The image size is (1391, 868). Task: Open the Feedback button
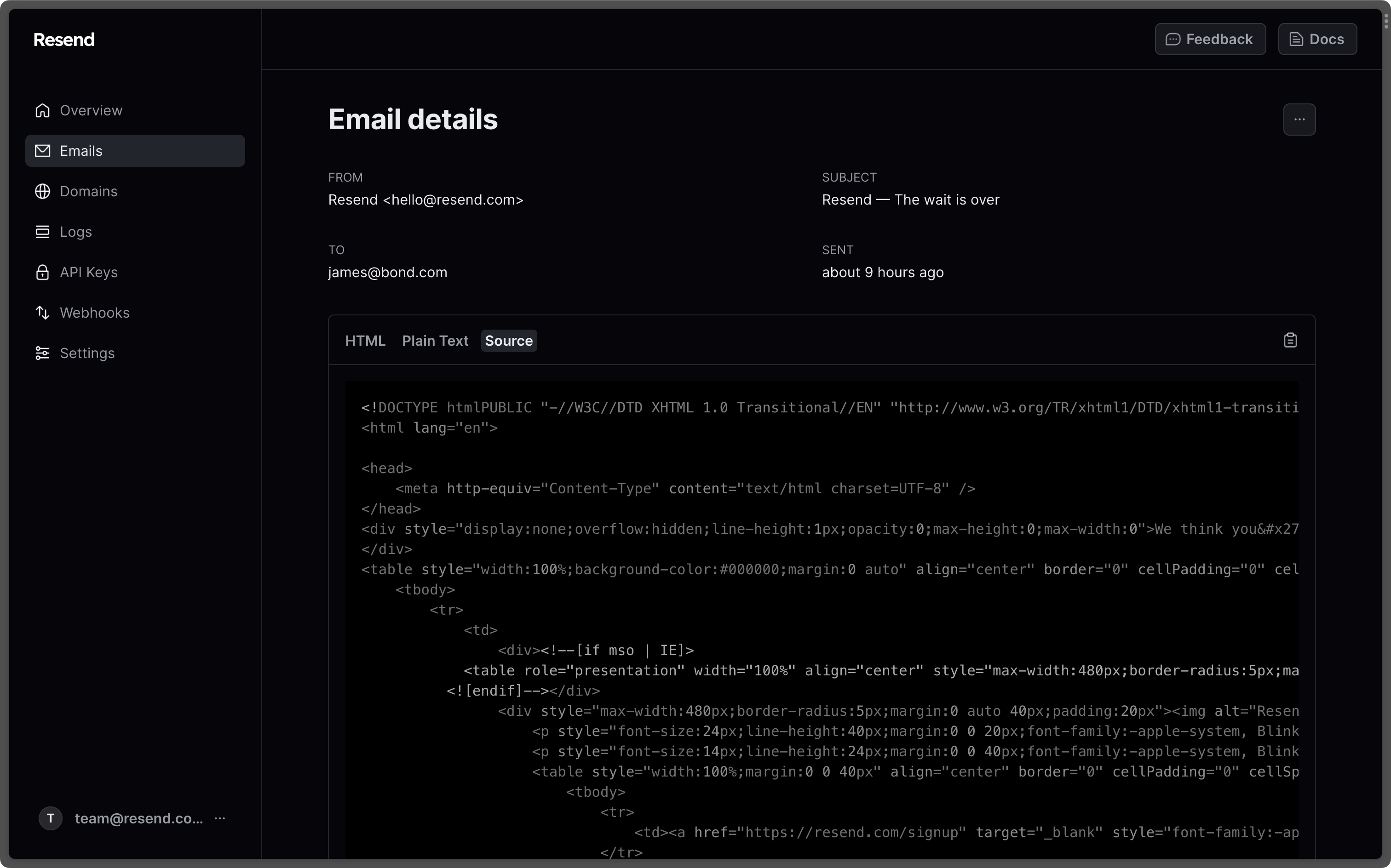coord(1210,39)
